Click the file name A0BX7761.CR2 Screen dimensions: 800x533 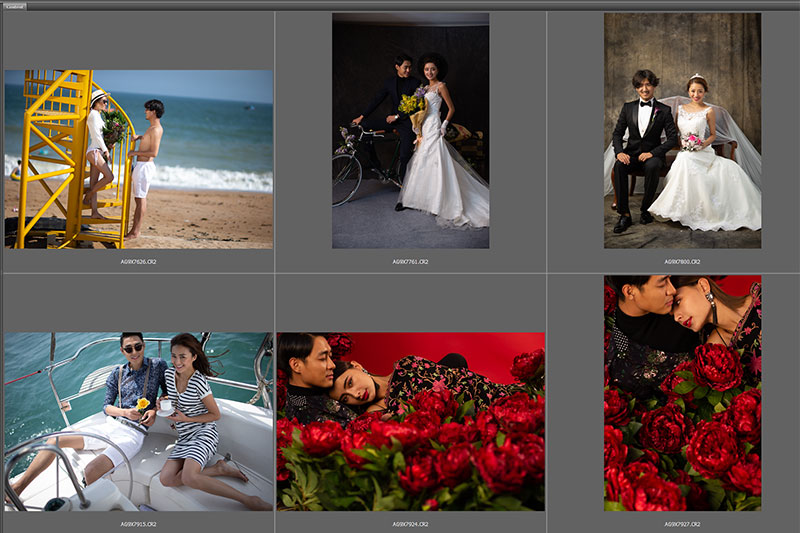click(x=410, y=262)
